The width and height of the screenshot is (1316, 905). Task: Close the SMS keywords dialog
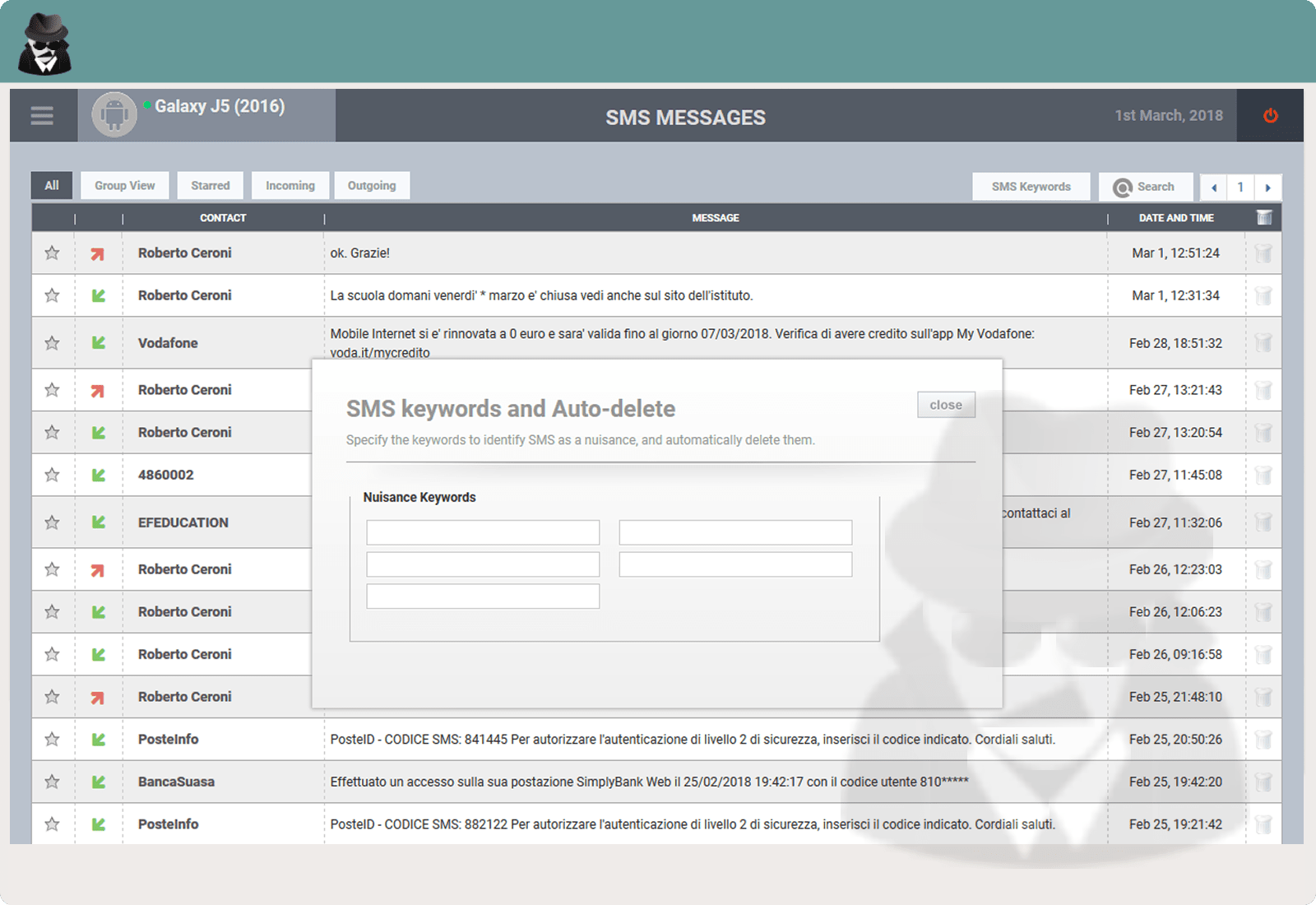[x=946, y=405]
